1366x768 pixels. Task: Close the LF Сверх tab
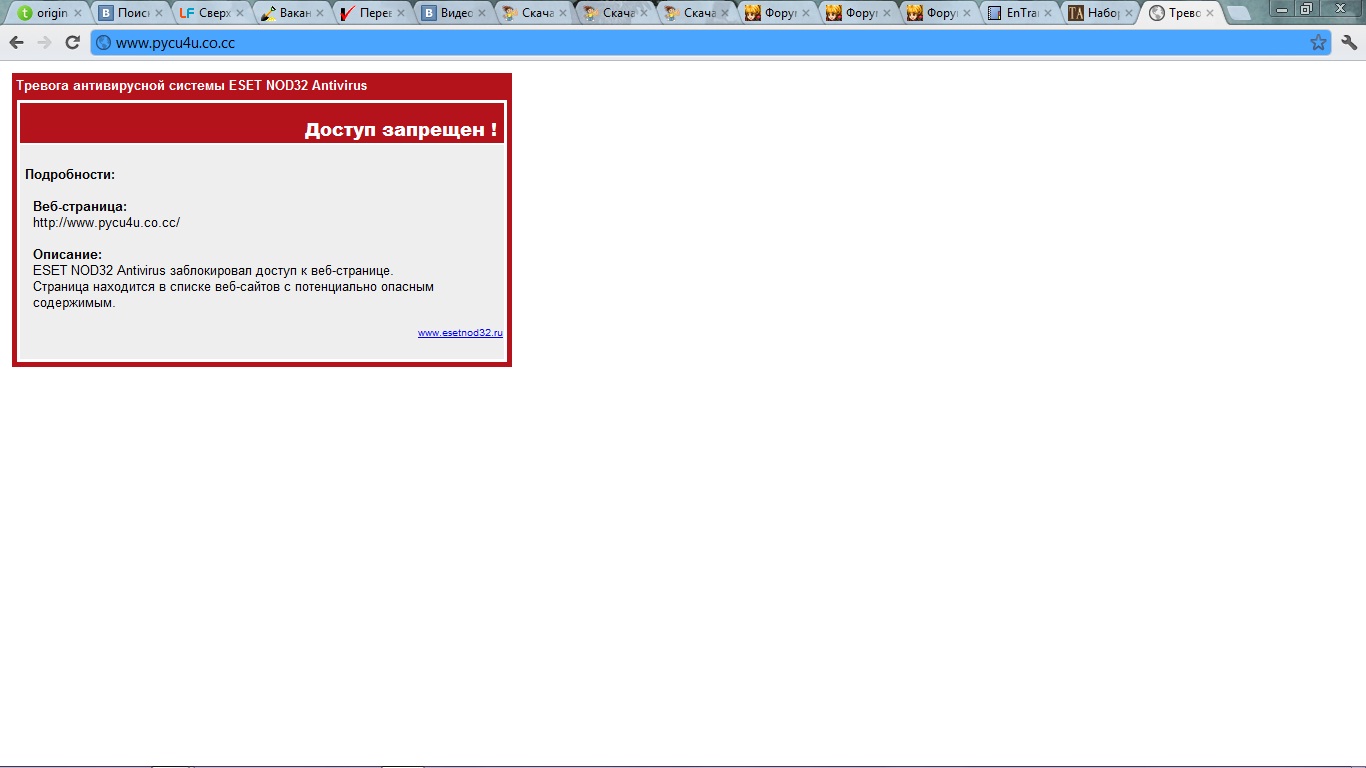pos(238,14)
